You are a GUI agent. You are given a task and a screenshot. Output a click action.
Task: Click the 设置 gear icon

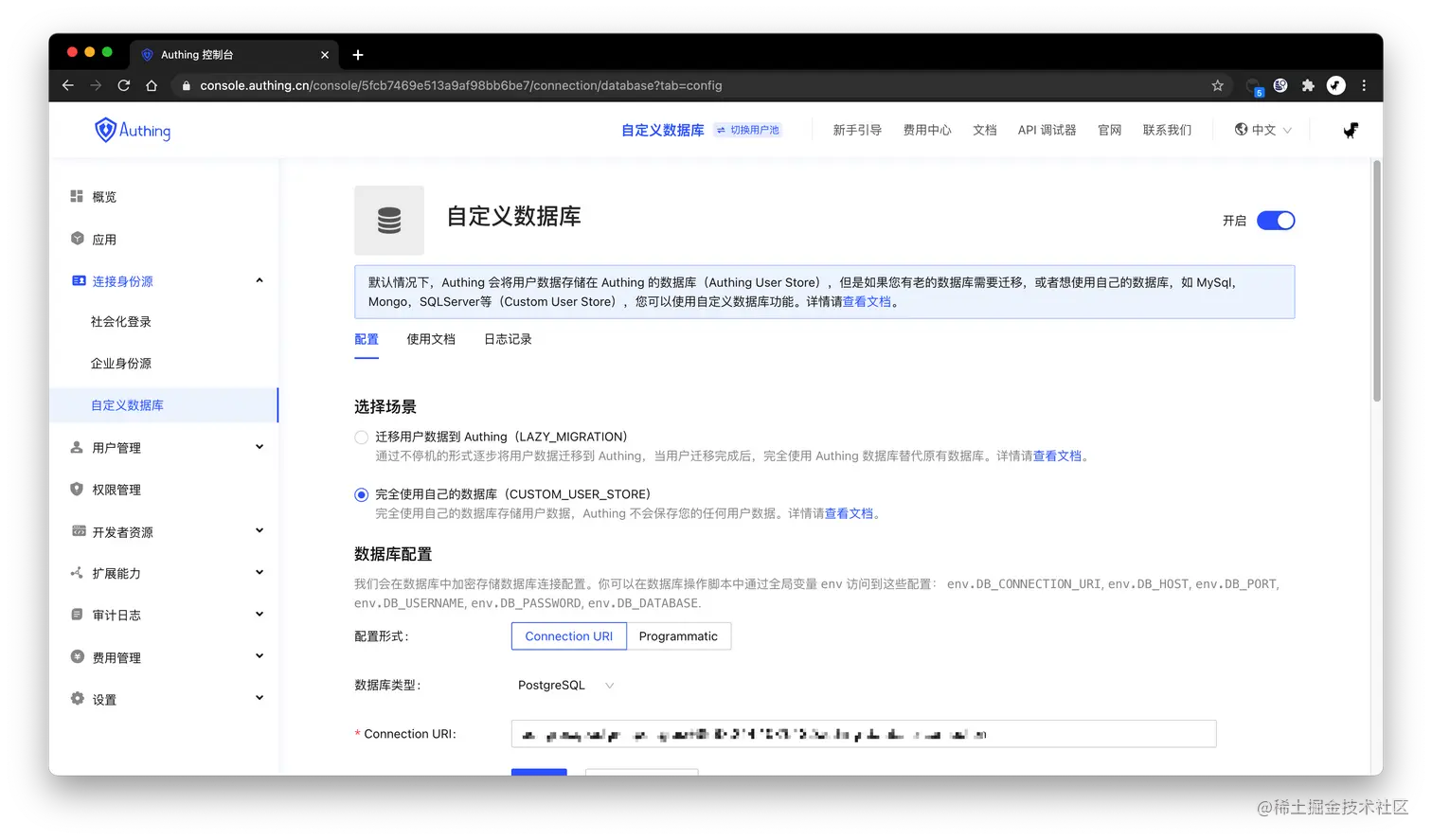pos(78,698)
